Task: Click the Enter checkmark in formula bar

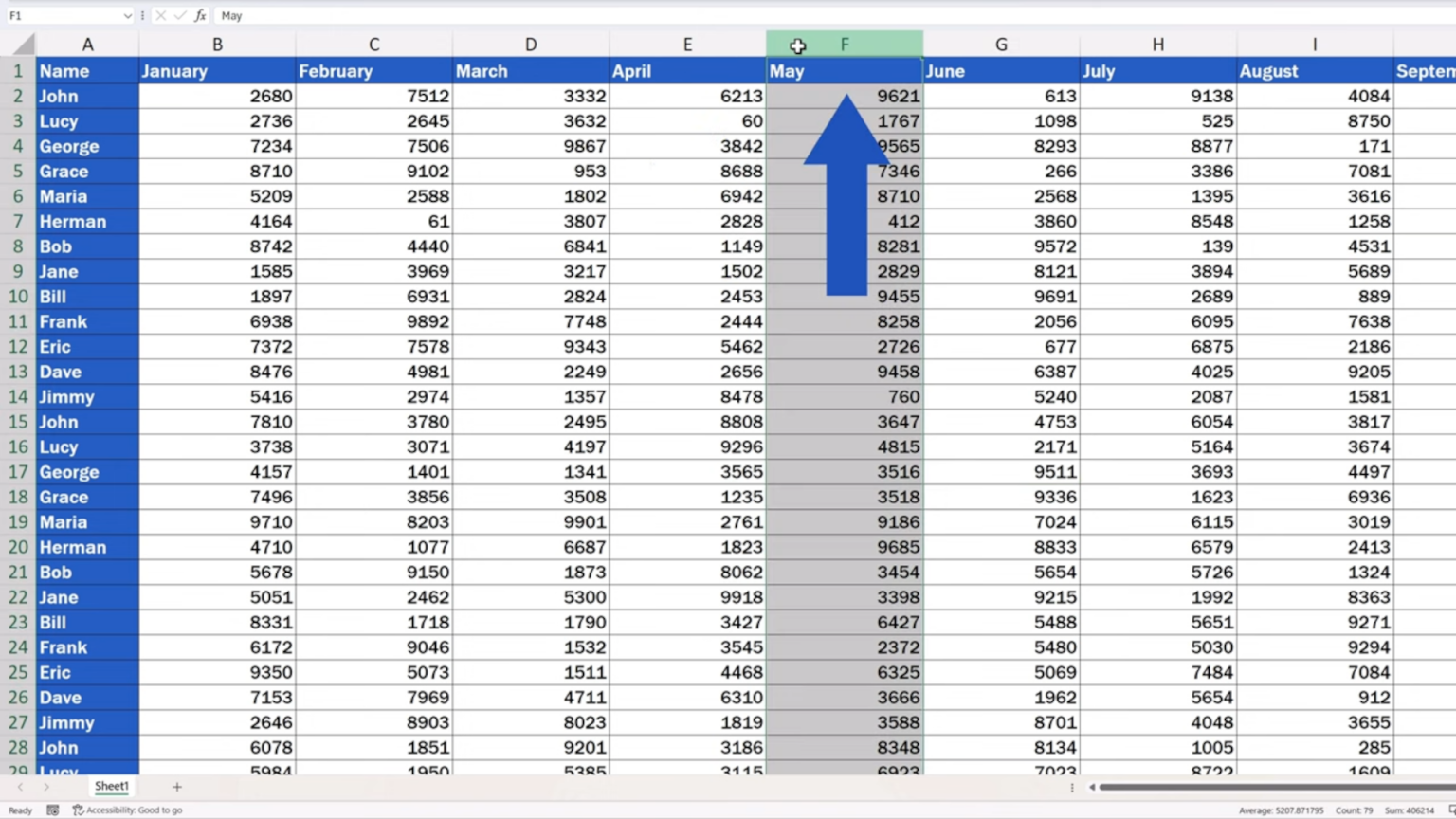Action: click(180, 16)
